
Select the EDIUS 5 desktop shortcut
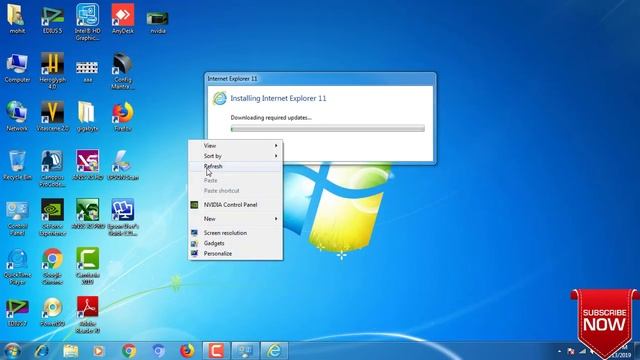tap(52, 18)
